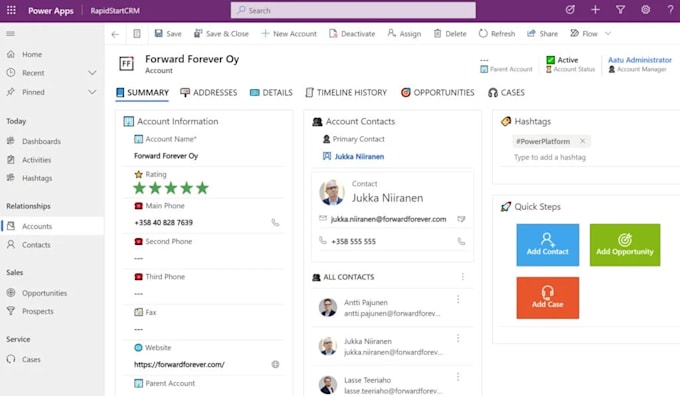Click Assign in the command bar

point(404,34)
